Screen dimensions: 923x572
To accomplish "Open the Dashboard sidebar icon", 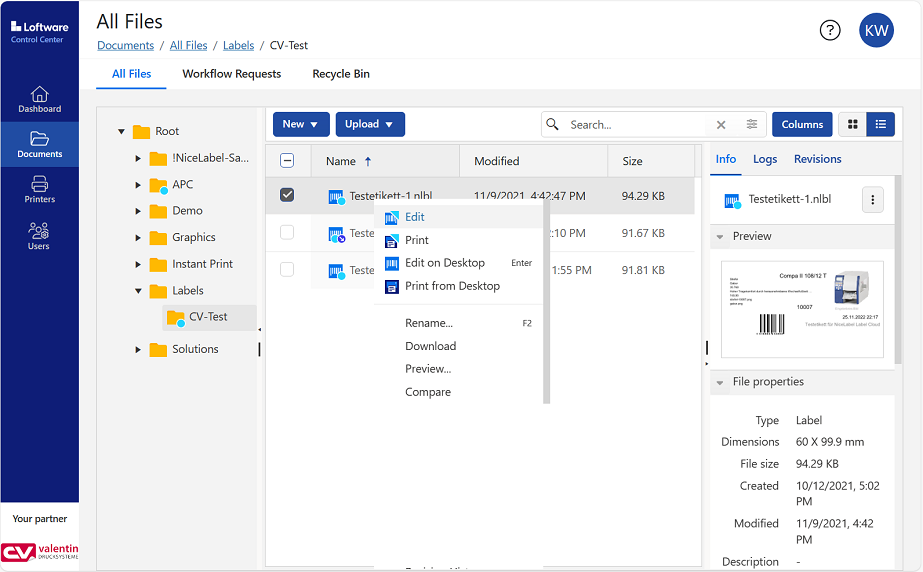I will click(x=39, y=98).
